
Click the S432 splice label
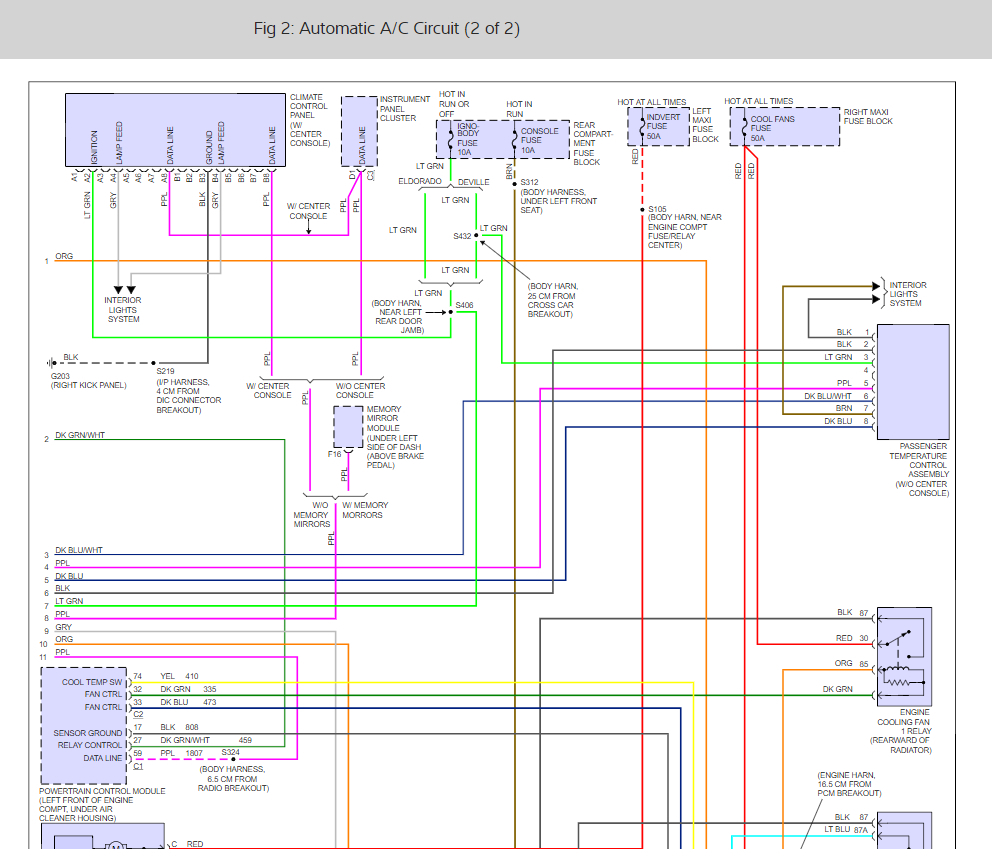click(462, 236)
